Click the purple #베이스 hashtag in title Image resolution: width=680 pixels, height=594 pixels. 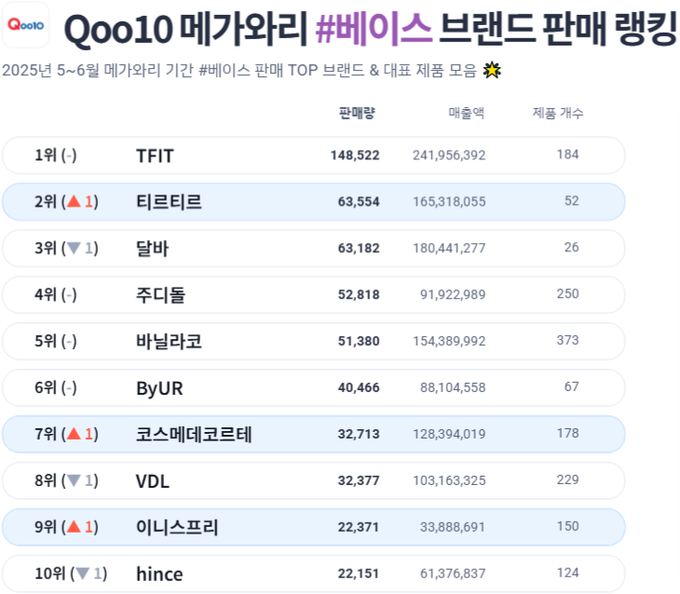374,28
